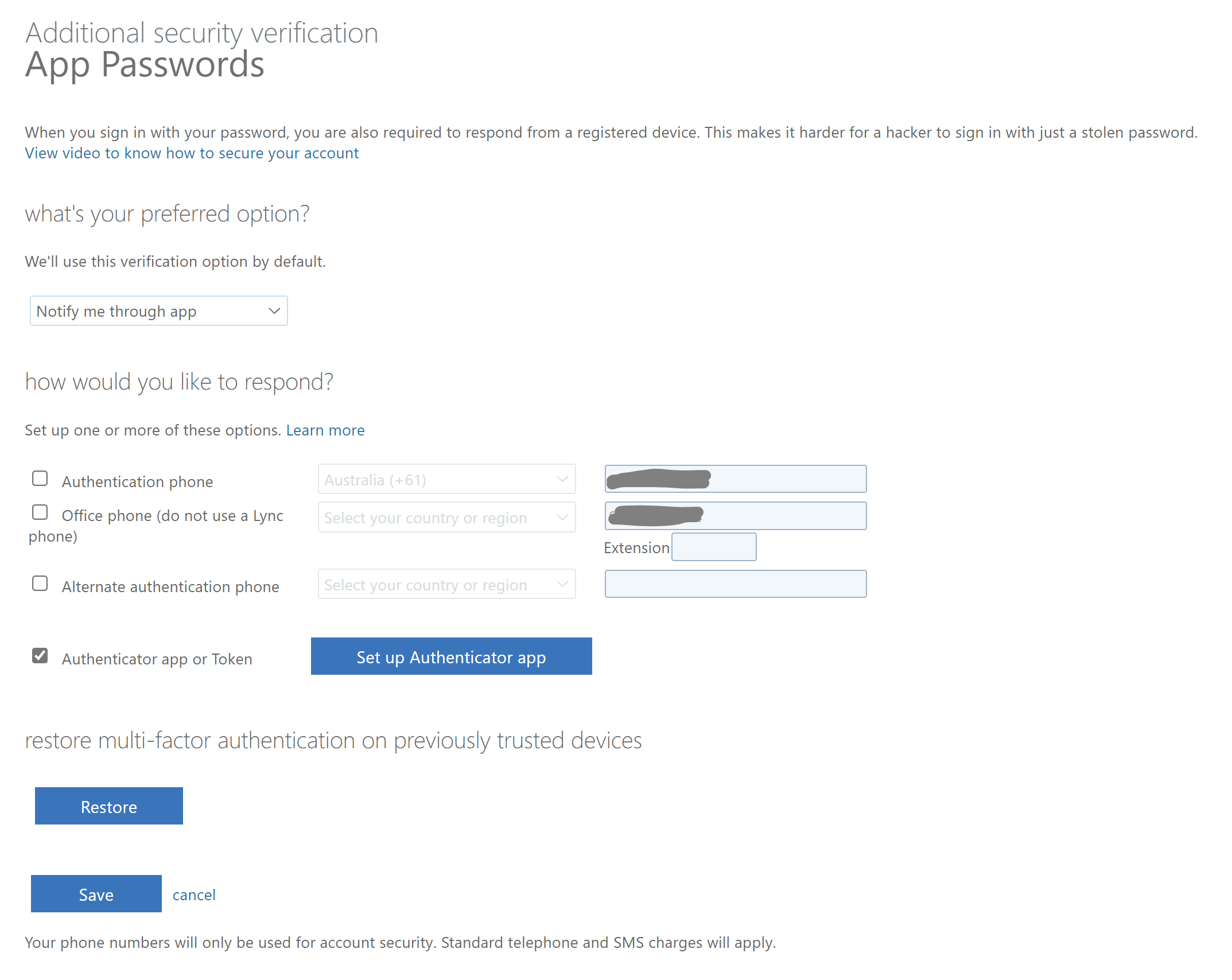The width and height of the screenshot is (1232, 980).
Task: Save the security verification settings
Action: (96, 894)
